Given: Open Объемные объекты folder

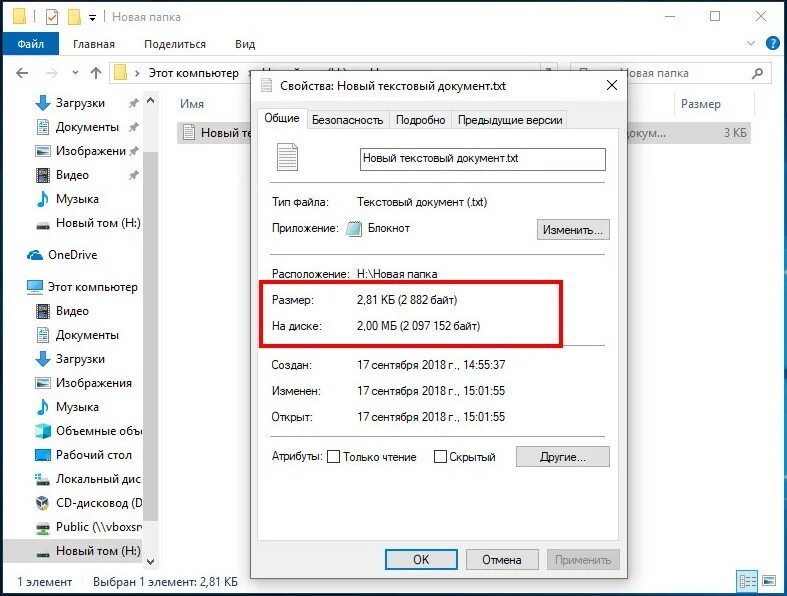Looking at the screenshot, I should pyautogui.click(x=98, y=431).
